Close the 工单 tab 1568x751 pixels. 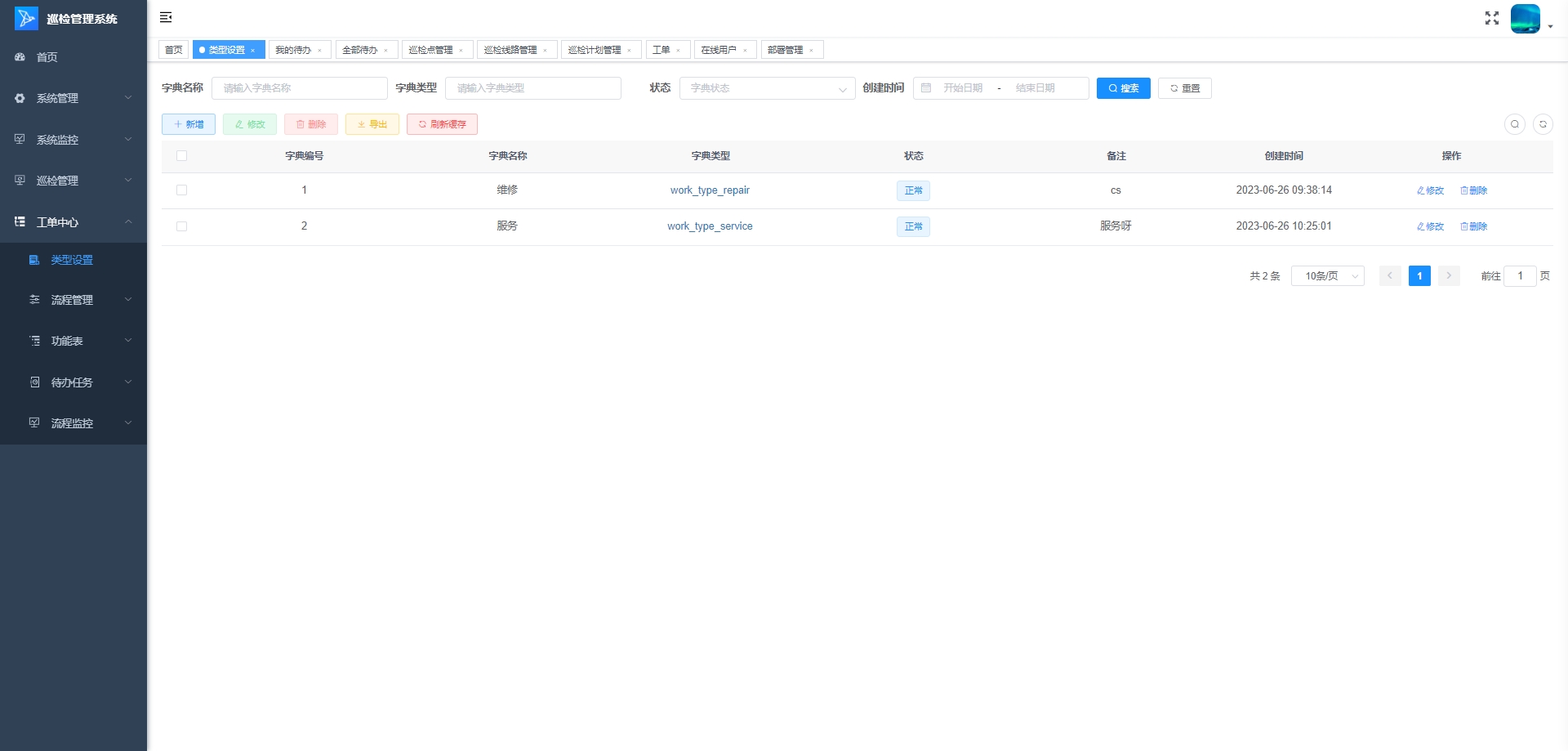click(x=679, y=51)
